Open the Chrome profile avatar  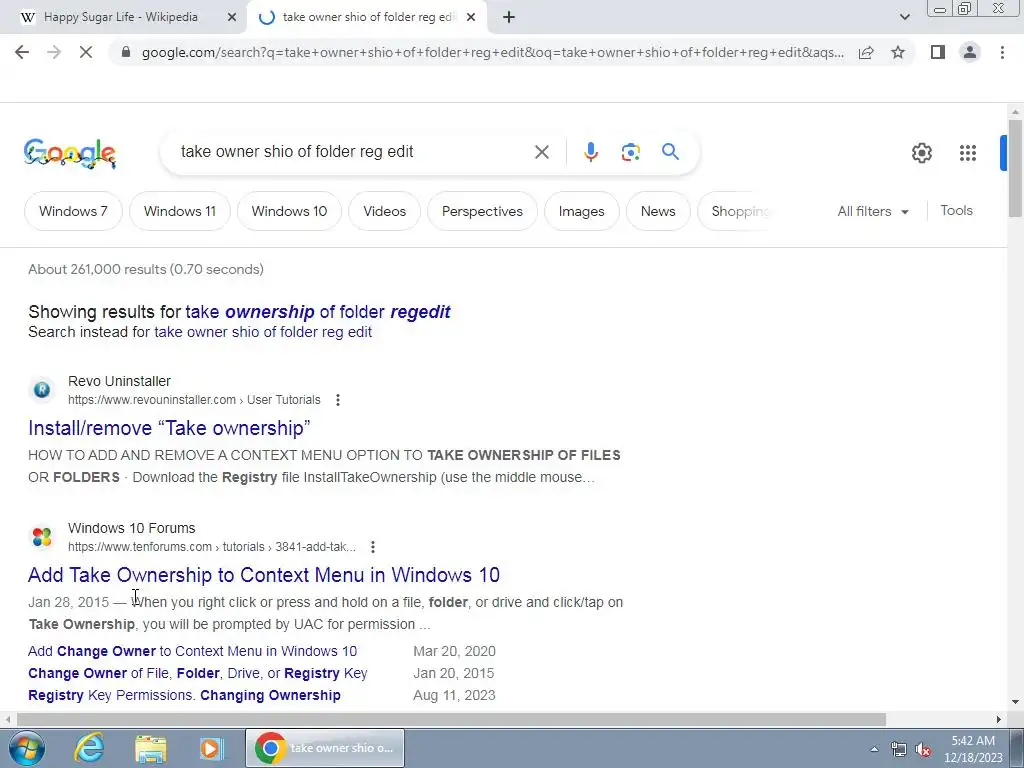[970, 52]
